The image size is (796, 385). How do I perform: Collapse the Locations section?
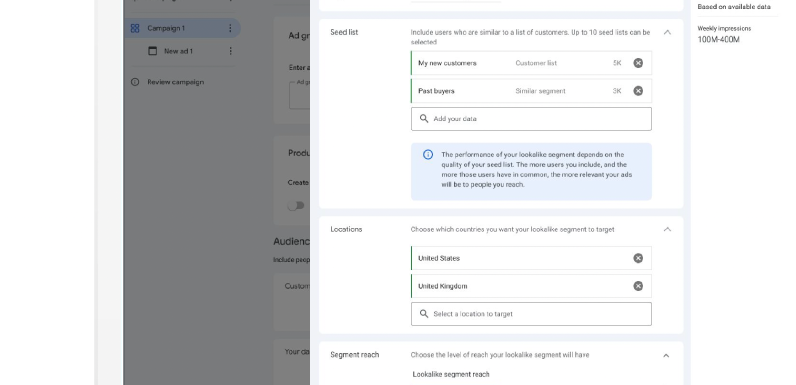668,229
